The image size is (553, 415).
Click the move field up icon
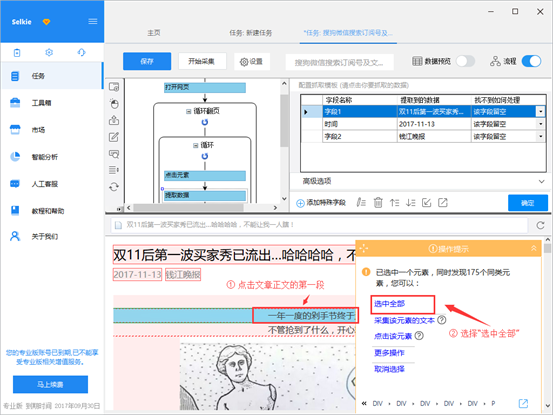pos(394,202)
